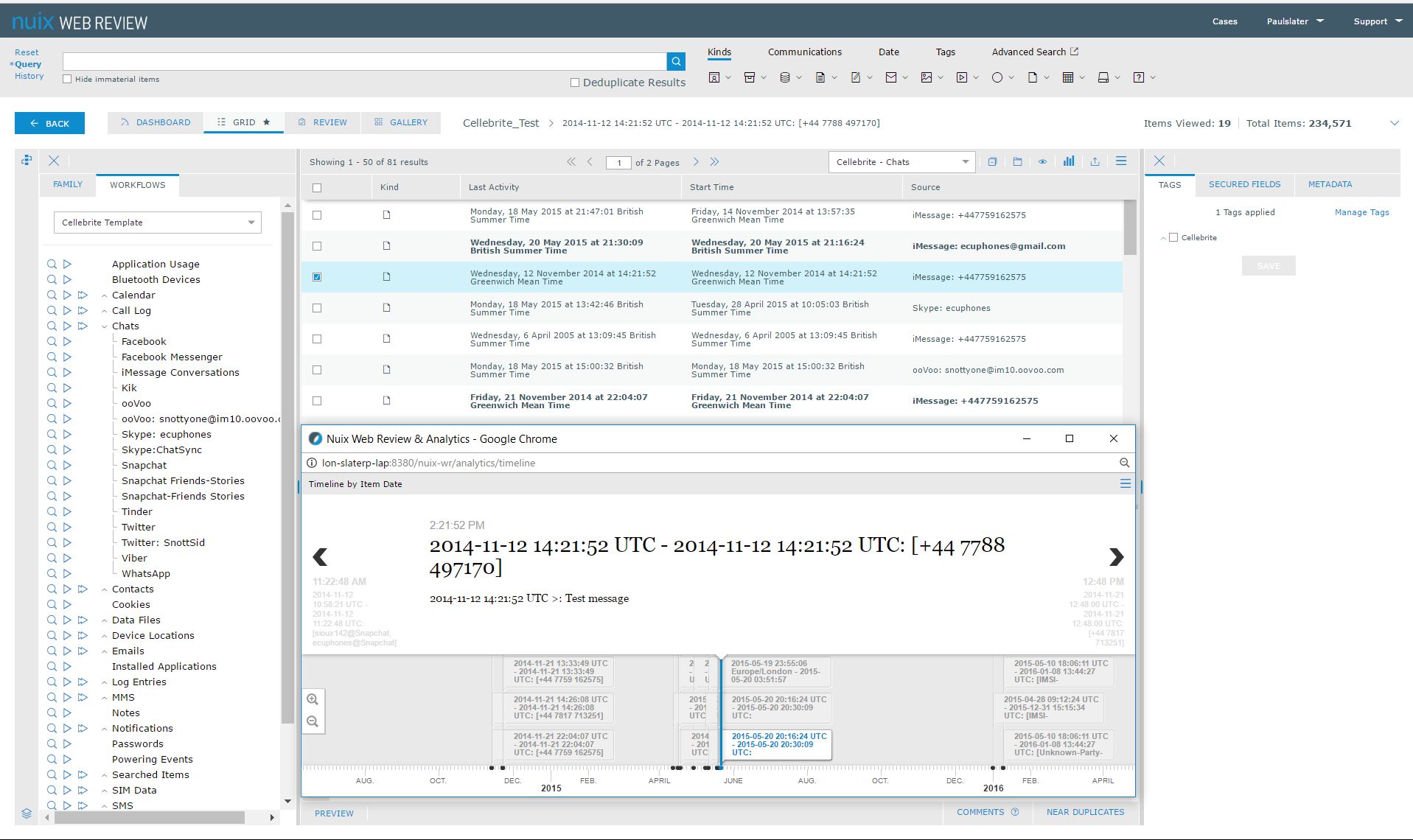Close the right tags panel with the X
This screenshot has height=840, width=1413.
[1159, 161]
